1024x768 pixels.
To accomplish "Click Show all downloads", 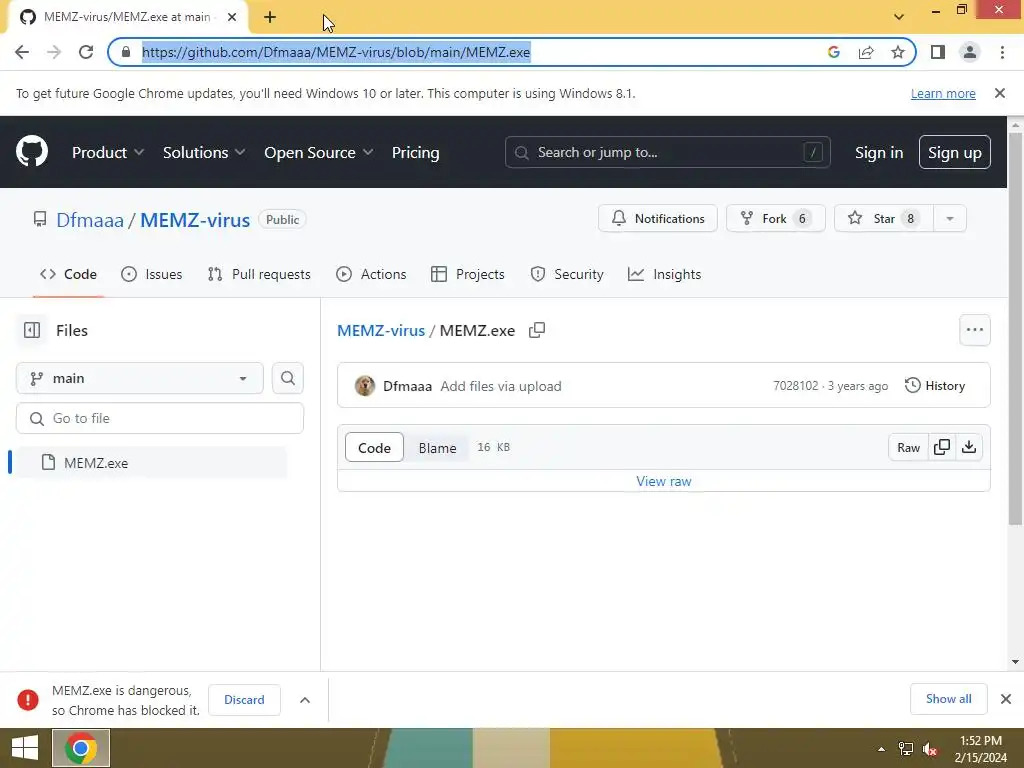I will (948, 699).
